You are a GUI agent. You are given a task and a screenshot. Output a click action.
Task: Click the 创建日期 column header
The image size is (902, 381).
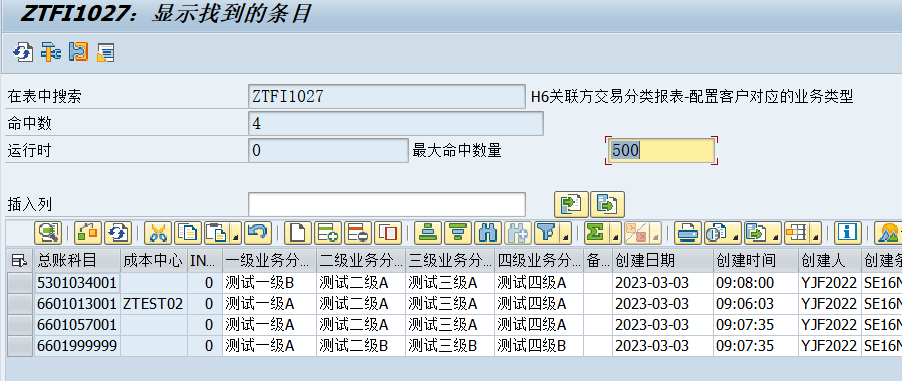click(663, 261)
